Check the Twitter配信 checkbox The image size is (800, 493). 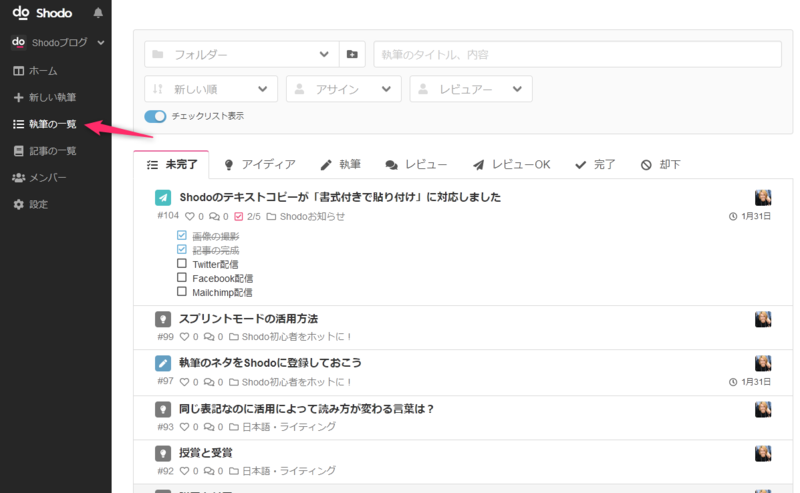182,263
